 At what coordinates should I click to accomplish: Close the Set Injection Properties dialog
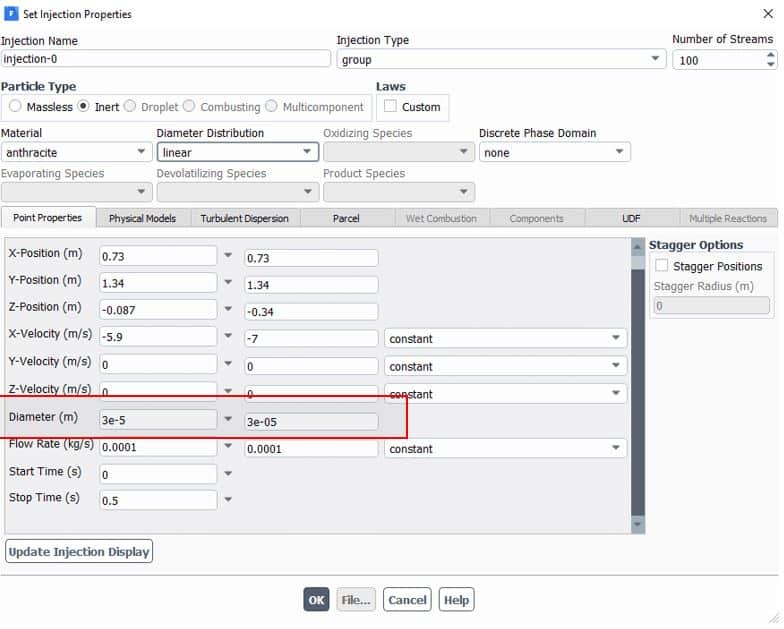click(x=766, y=14)
